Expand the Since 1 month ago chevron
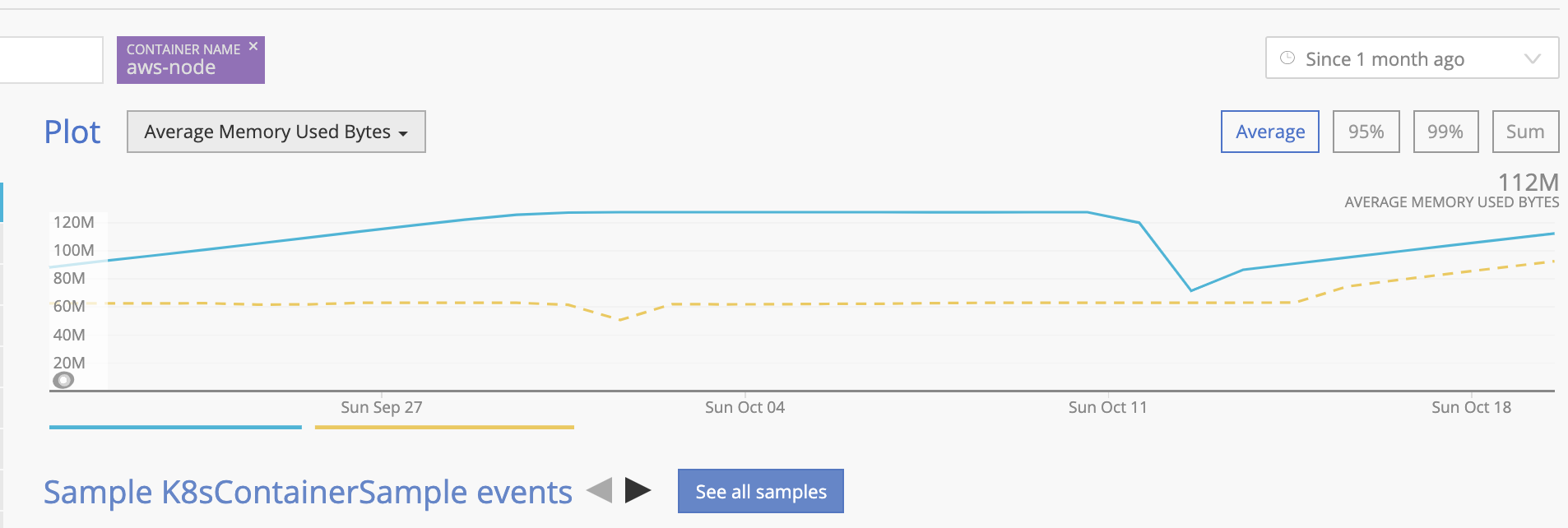 pyautogui.click(x=1532, y=58)
